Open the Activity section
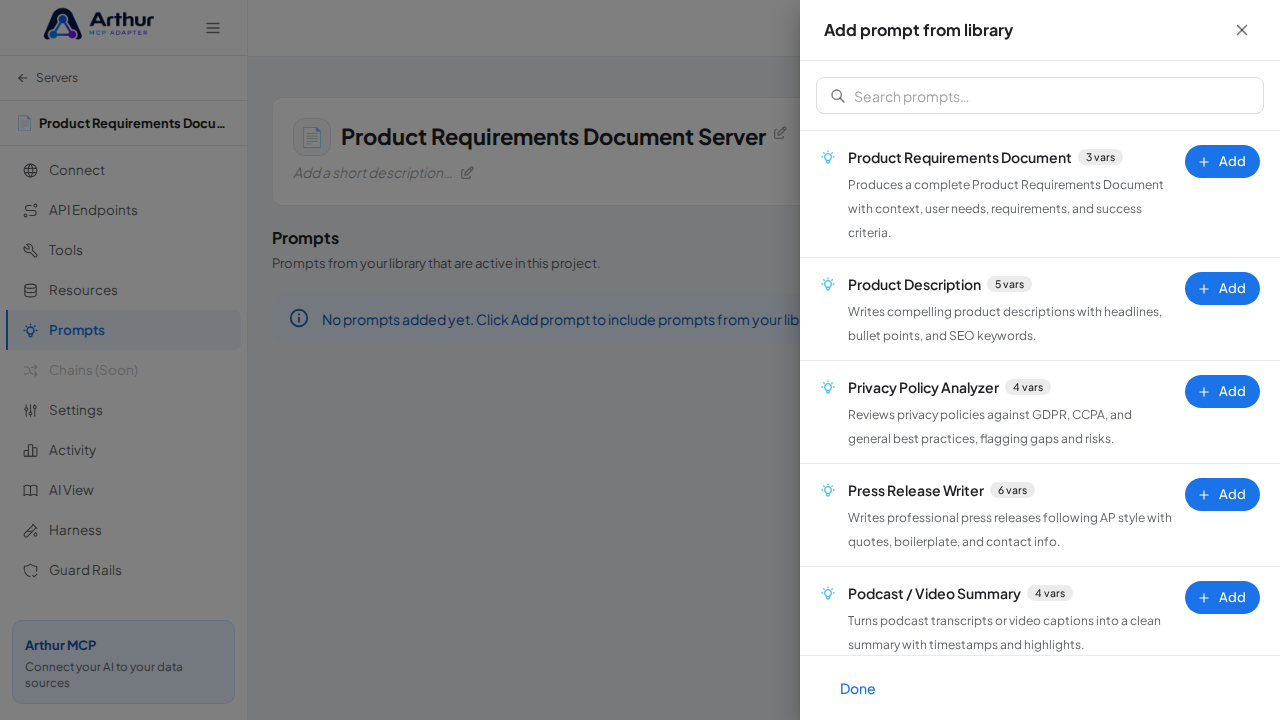Screen dimensions: 1280x720 point(123,450)
